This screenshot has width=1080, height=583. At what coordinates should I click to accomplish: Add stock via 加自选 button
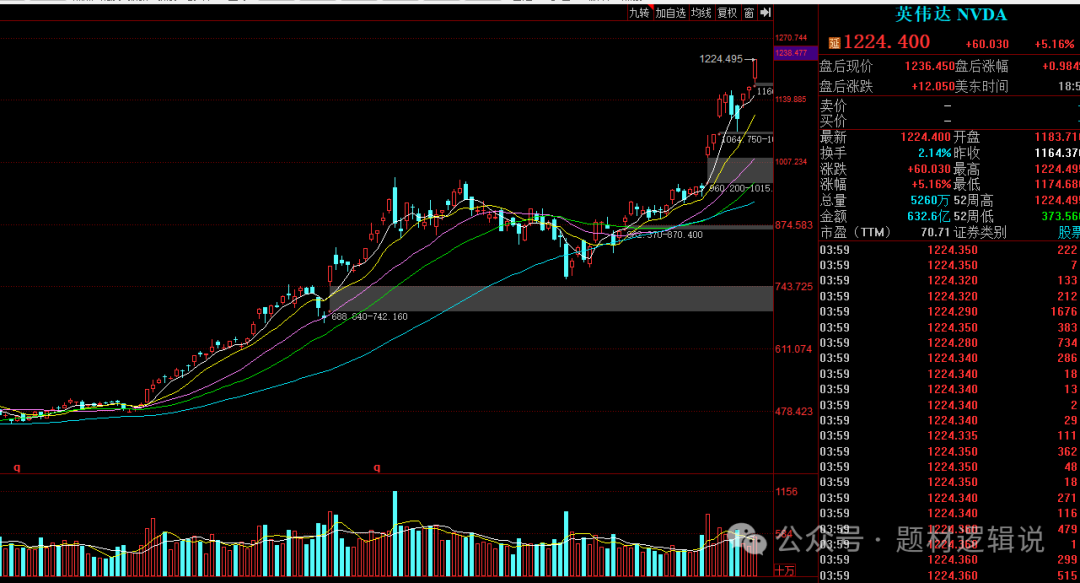point(670,13)
